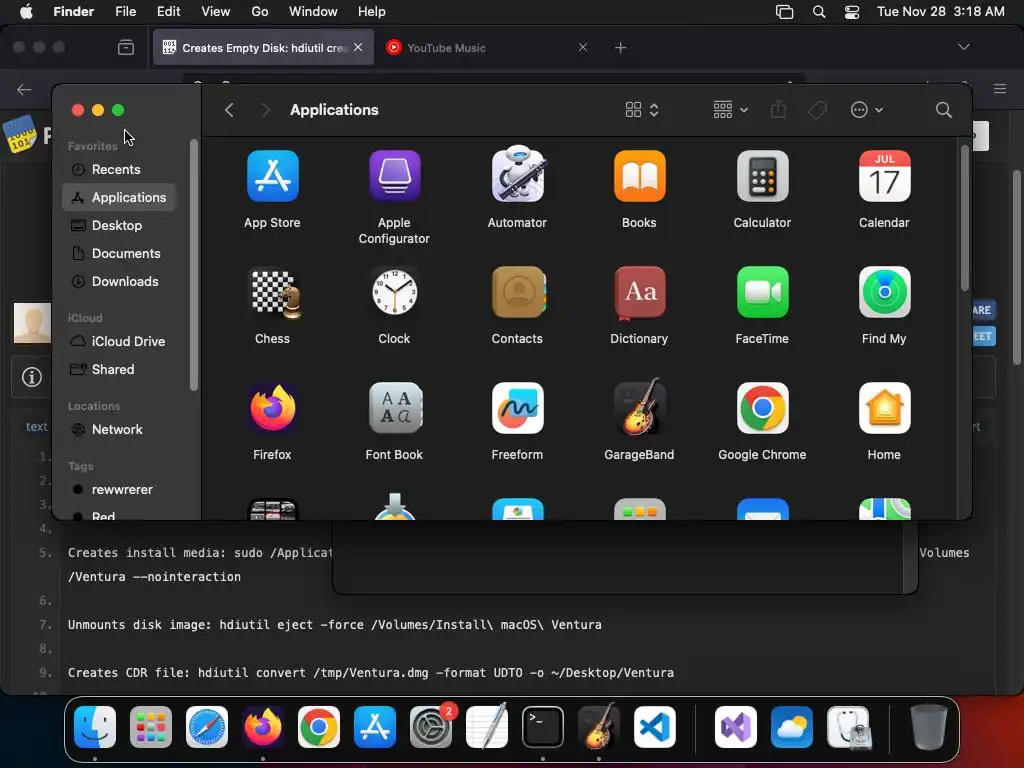Select the Freeform app icon

[x=517, y=408]
